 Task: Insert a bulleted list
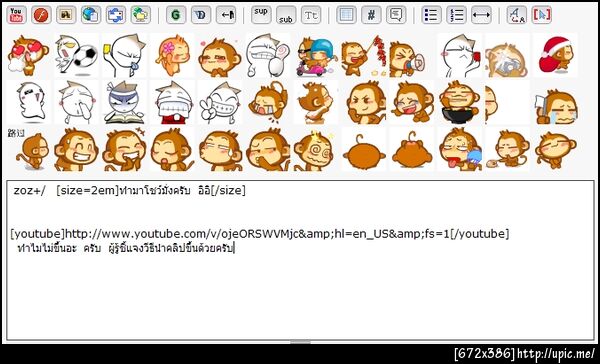(431, 15)
